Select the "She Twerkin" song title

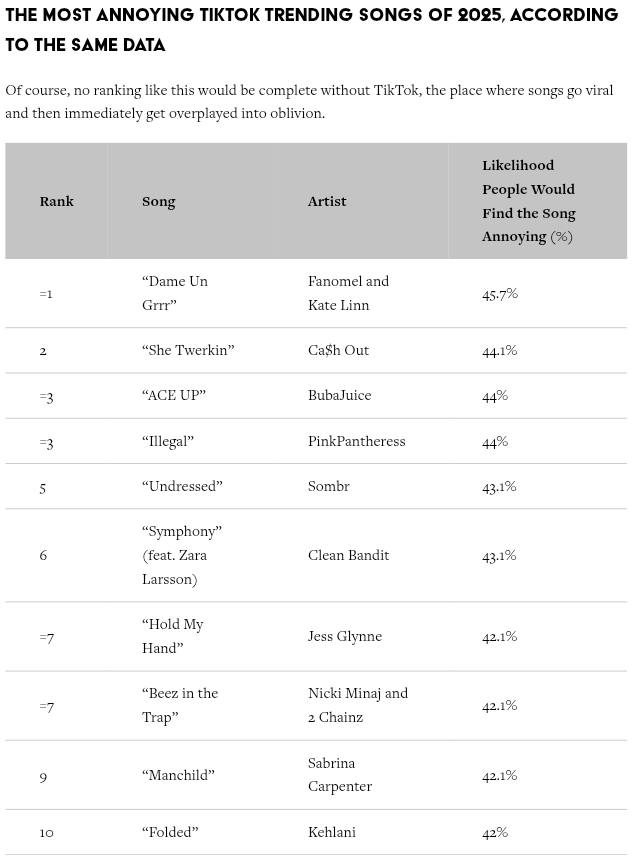(188, 350)
